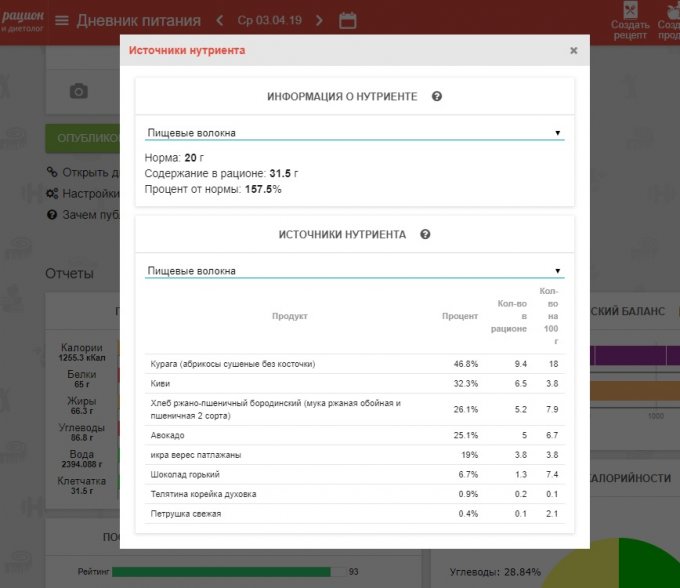Click the Рацион logo
Viewport: 680px width, 588px height.
click(22, 18)
